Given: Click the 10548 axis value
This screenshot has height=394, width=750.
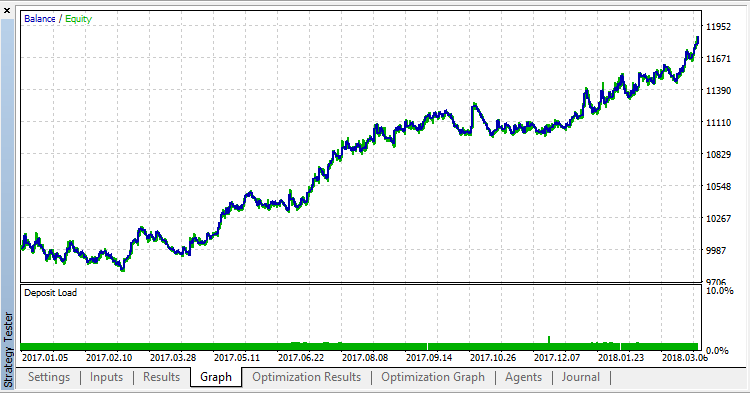Looking at the screenshot, I should click(718, 186).
